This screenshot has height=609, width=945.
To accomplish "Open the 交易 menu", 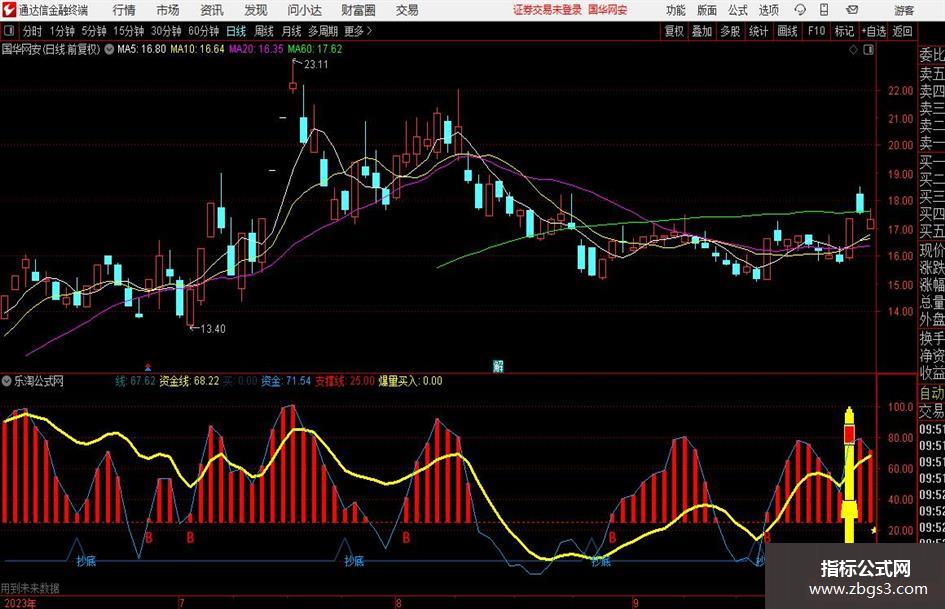I will [407, 10].
